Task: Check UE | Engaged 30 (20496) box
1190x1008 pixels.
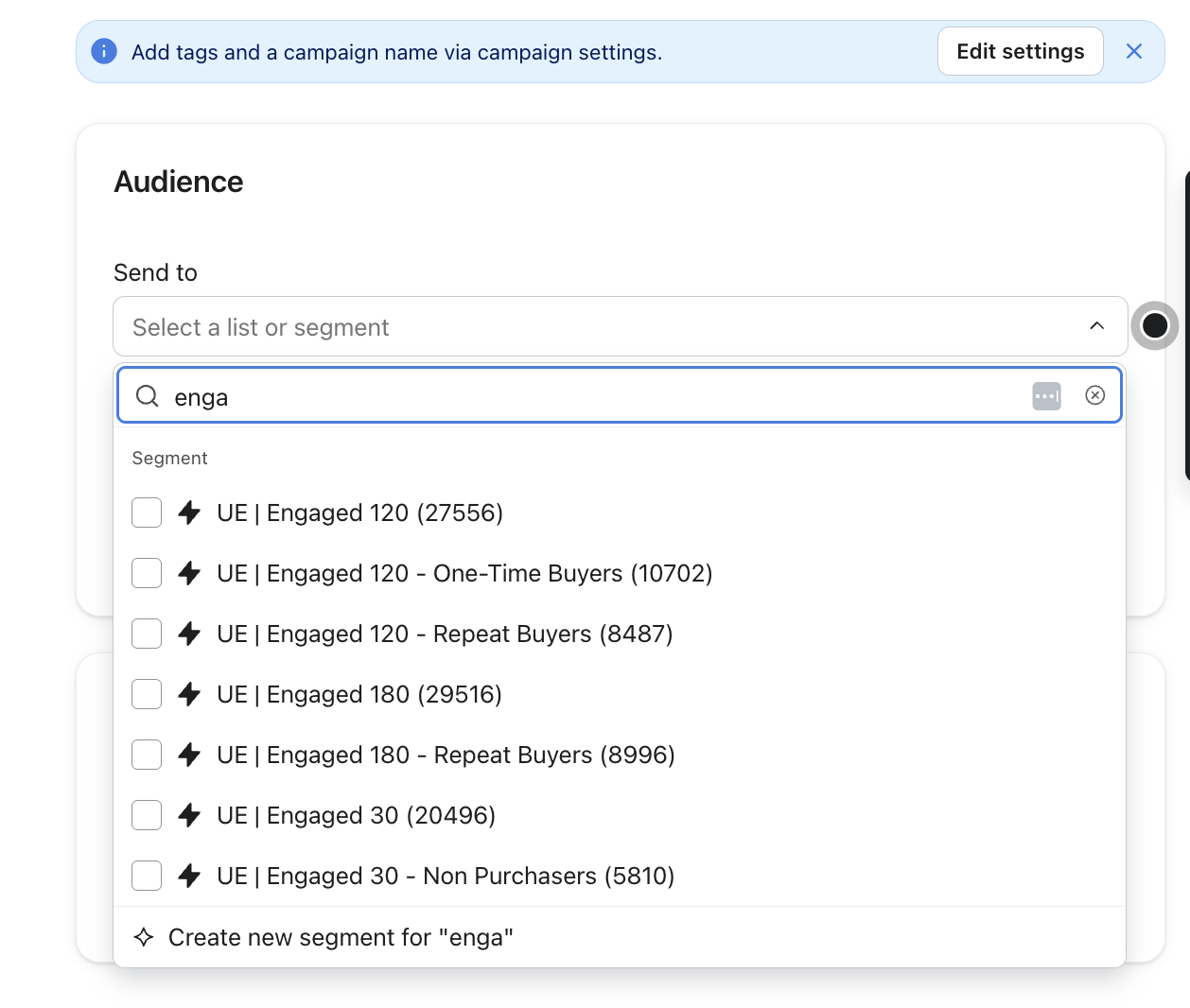Action: point(147,815)
